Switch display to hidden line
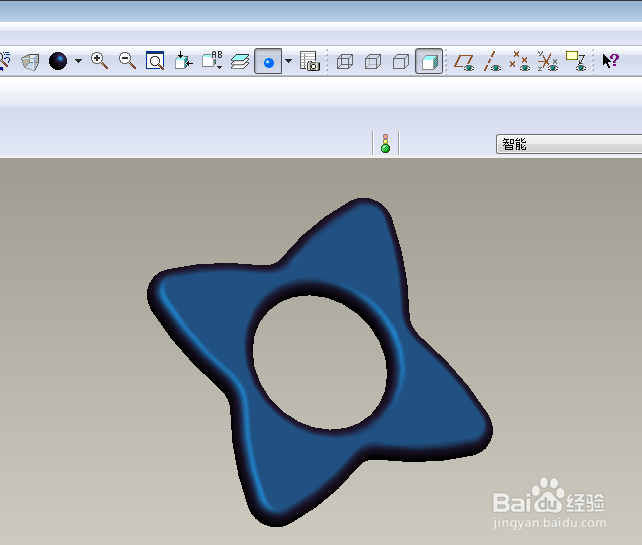This screenshot has width=642, height=545. pos(373,61)
